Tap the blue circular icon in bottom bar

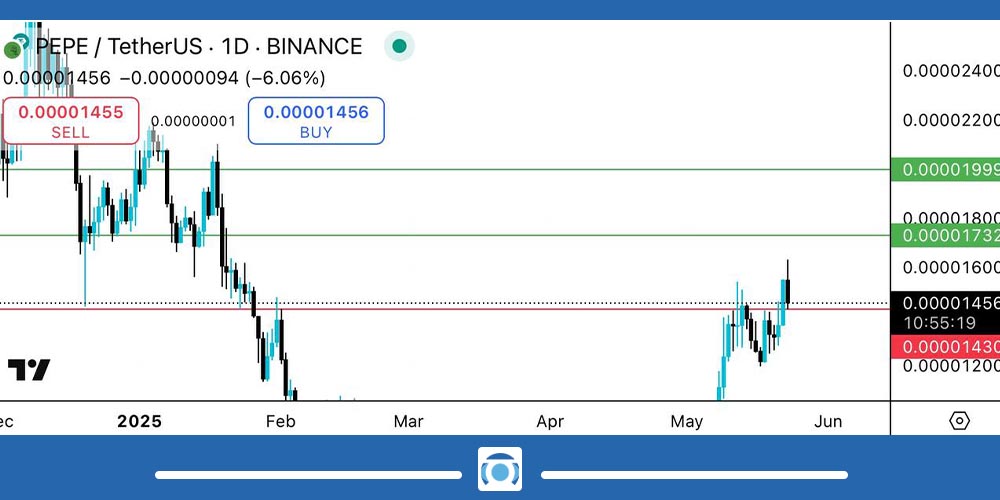click(x=500, y=470)
